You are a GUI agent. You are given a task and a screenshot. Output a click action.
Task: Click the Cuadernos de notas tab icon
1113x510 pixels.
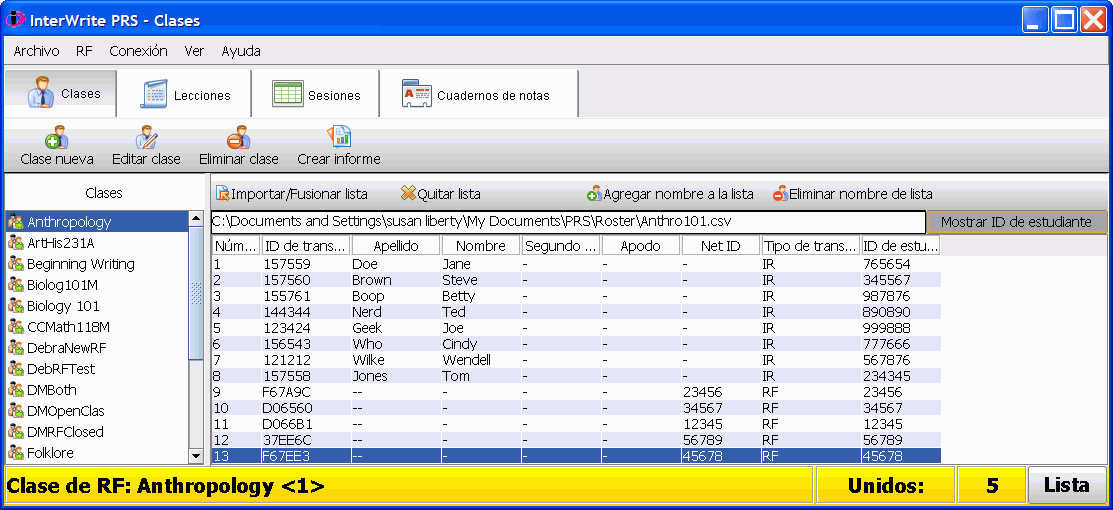click(417, 94)
